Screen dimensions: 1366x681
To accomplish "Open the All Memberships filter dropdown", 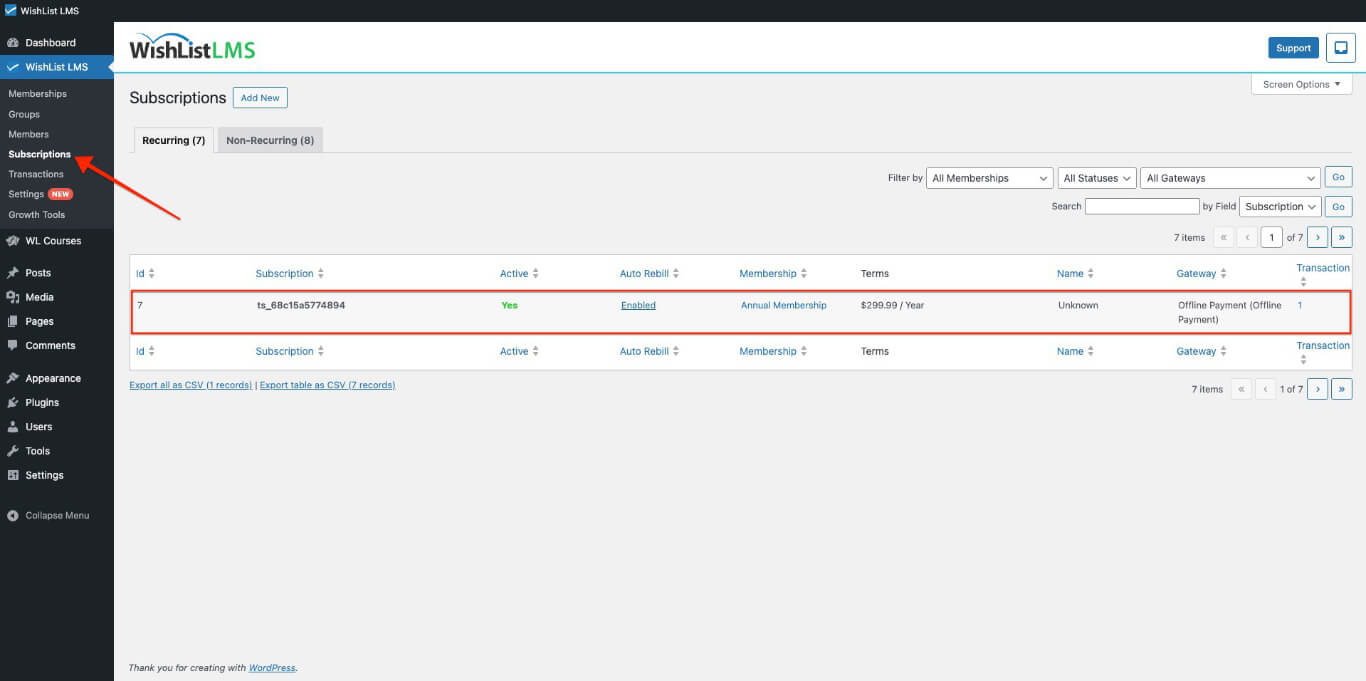I will tap(988, 177).
